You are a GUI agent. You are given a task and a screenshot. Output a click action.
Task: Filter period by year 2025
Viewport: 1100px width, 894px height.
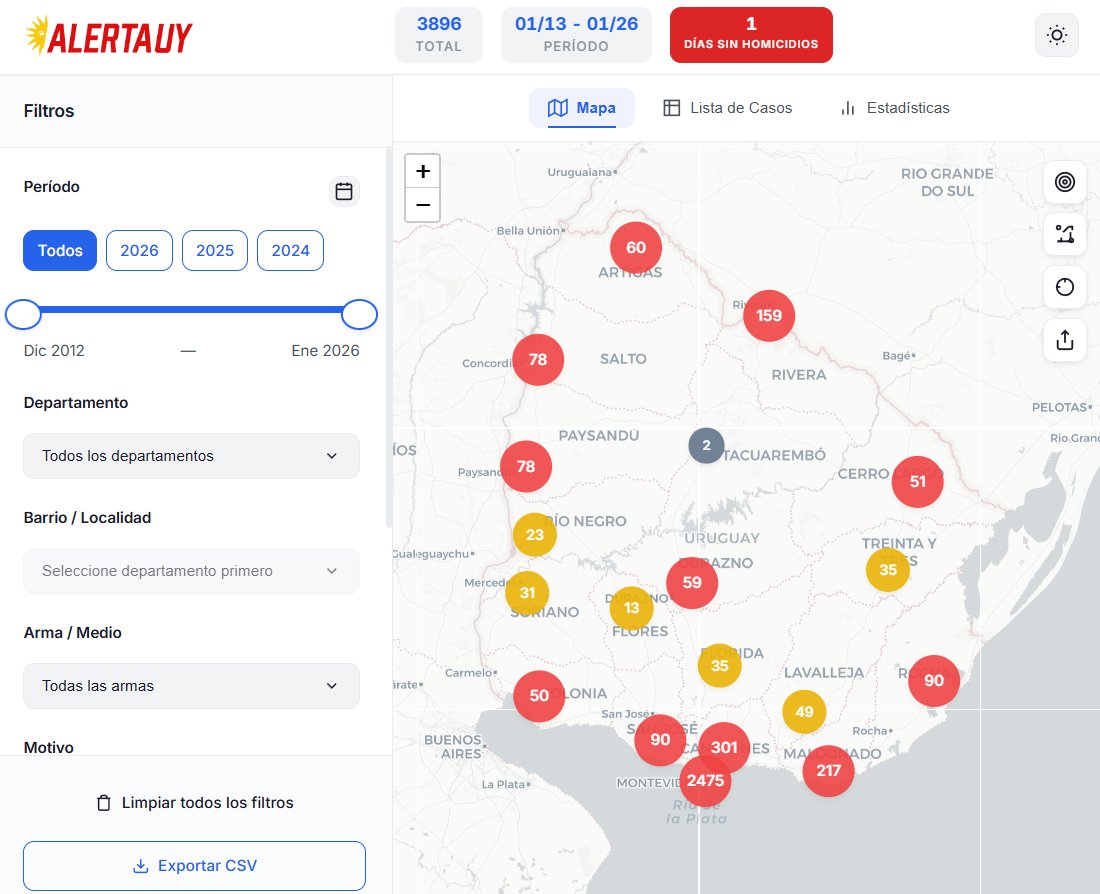(x=215, y=251)
